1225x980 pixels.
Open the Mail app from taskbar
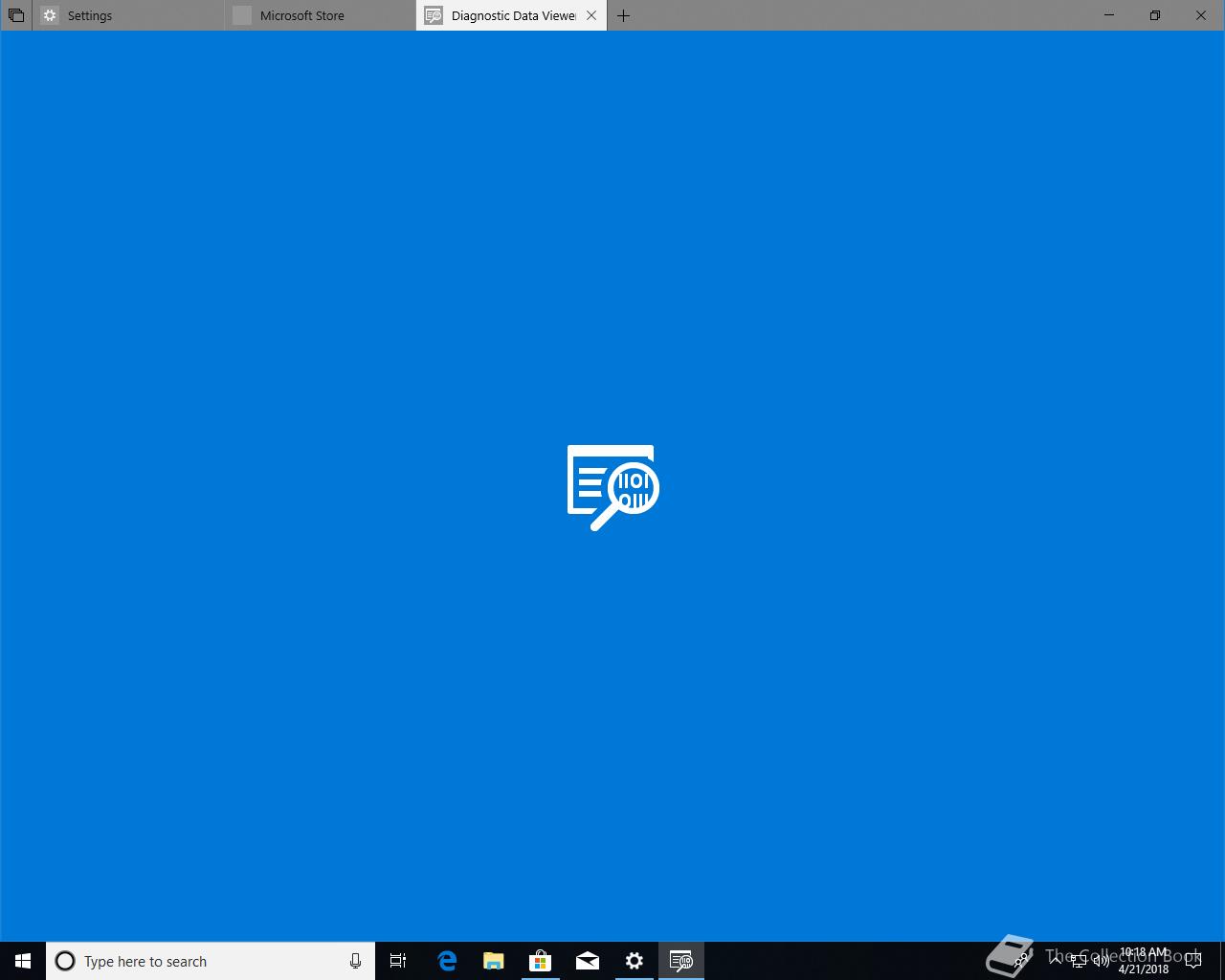coord(588,961)
